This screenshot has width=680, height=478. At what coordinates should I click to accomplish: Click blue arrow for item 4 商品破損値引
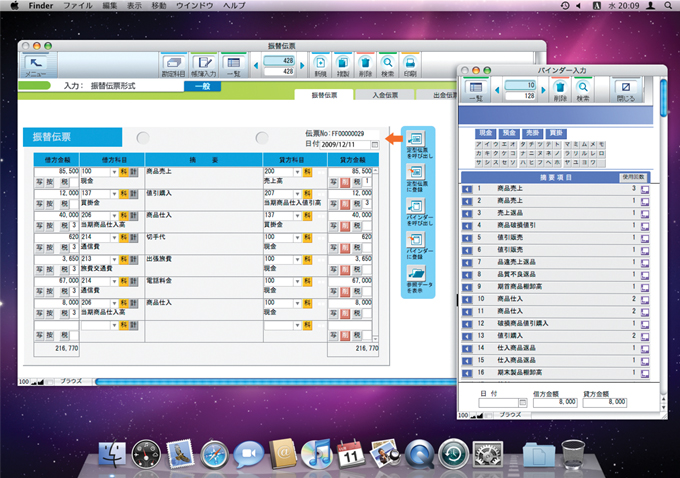tap(467, 226)
